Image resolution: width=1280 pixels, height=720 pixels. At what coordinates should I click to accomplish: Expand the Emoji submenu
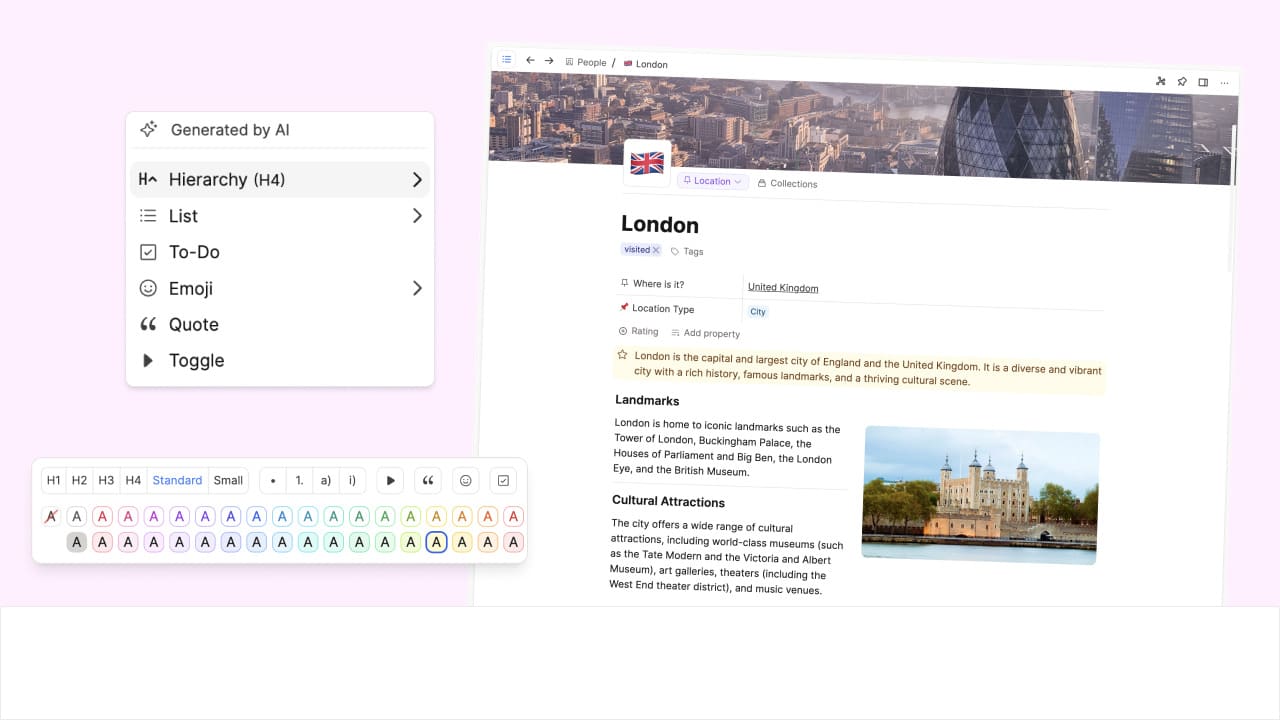(x=417, y=288)
